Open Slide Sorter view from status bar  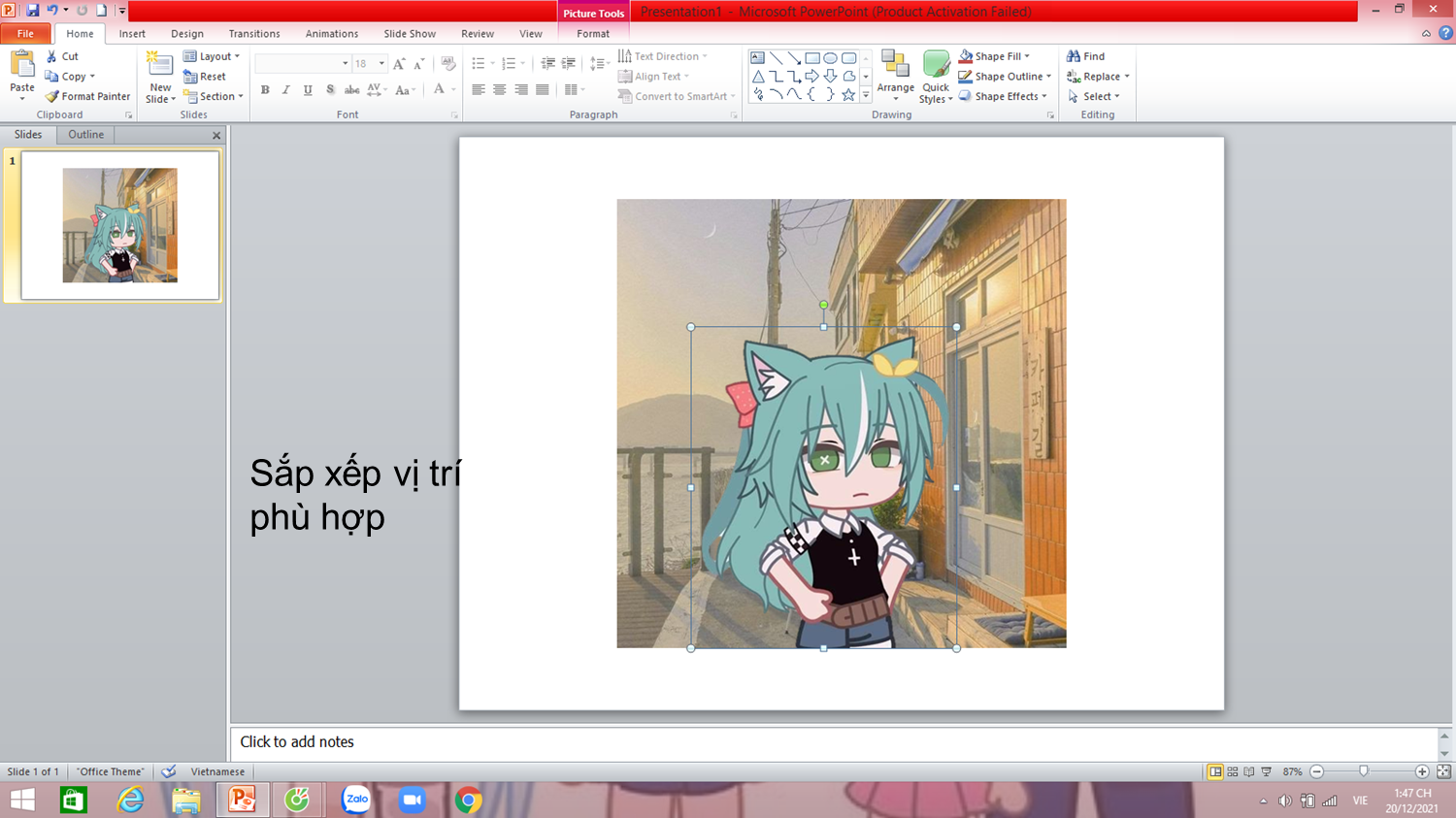(x=1233, y=771)
